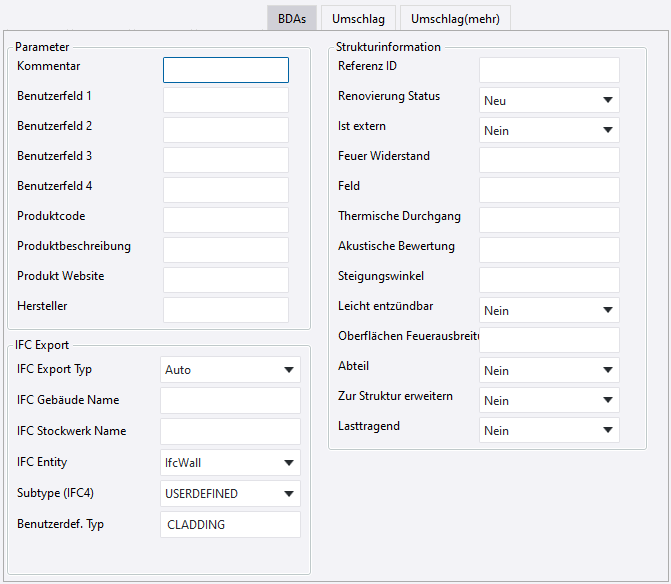Expand the Abteil dropdown
The image size is (671, 584).
tap(549, 371)
